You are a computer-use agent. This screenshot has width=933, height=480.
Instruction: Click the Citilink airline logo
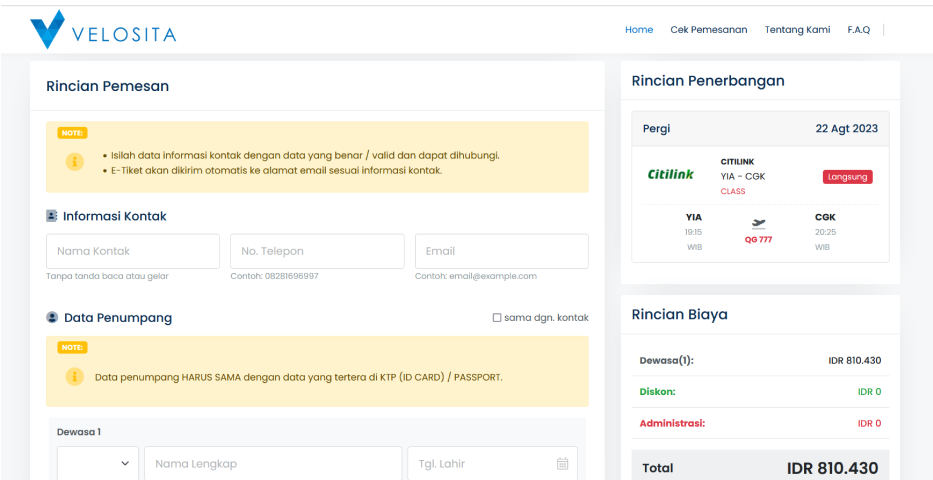[x=670, y=175]
